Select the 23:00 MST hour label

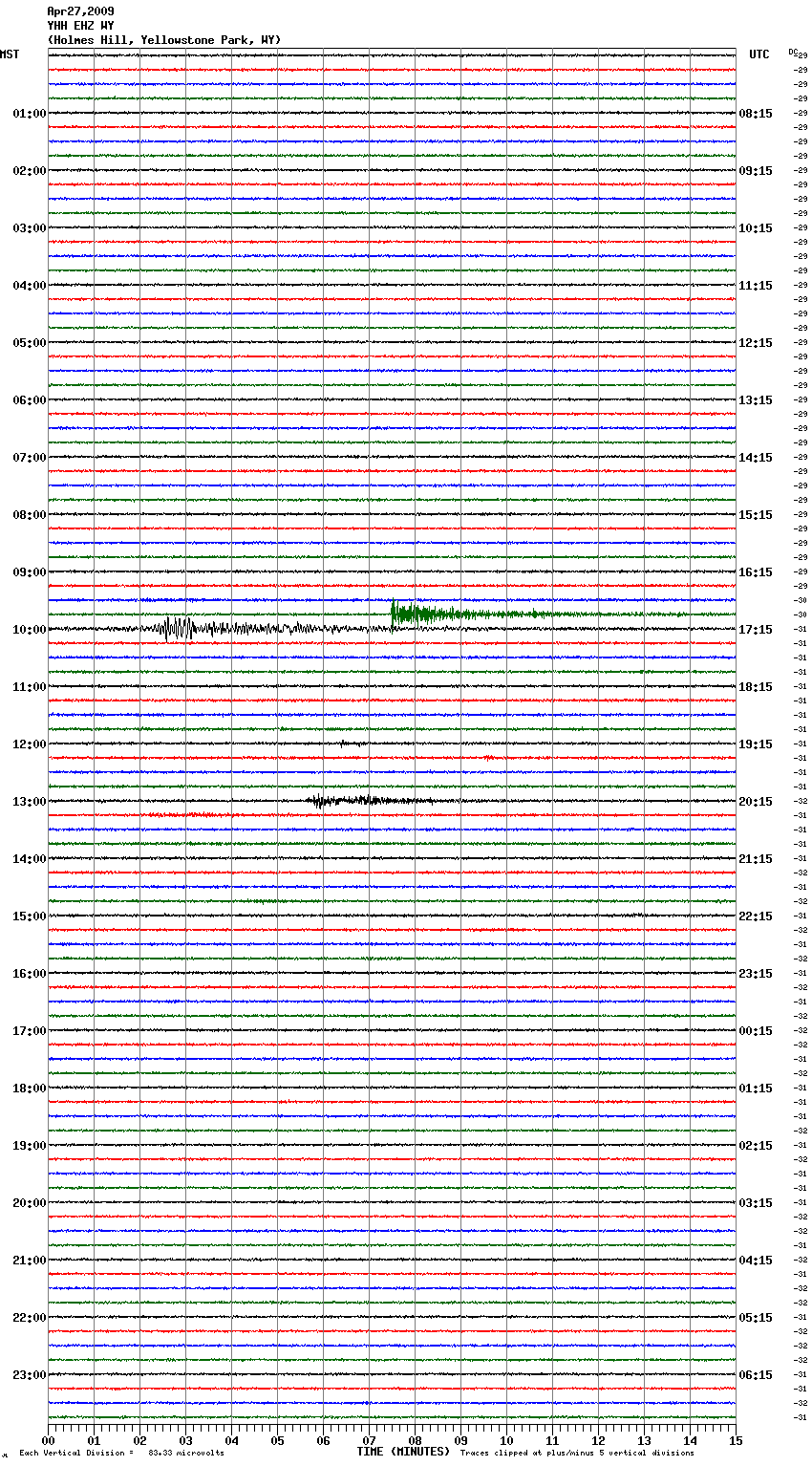[x=30, y=1375]
